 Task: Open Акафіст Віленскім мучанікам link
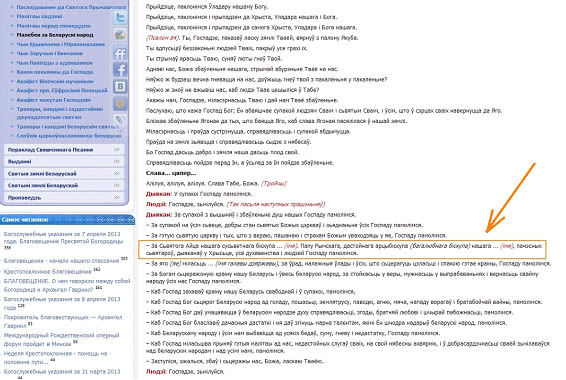pos(55,81)
